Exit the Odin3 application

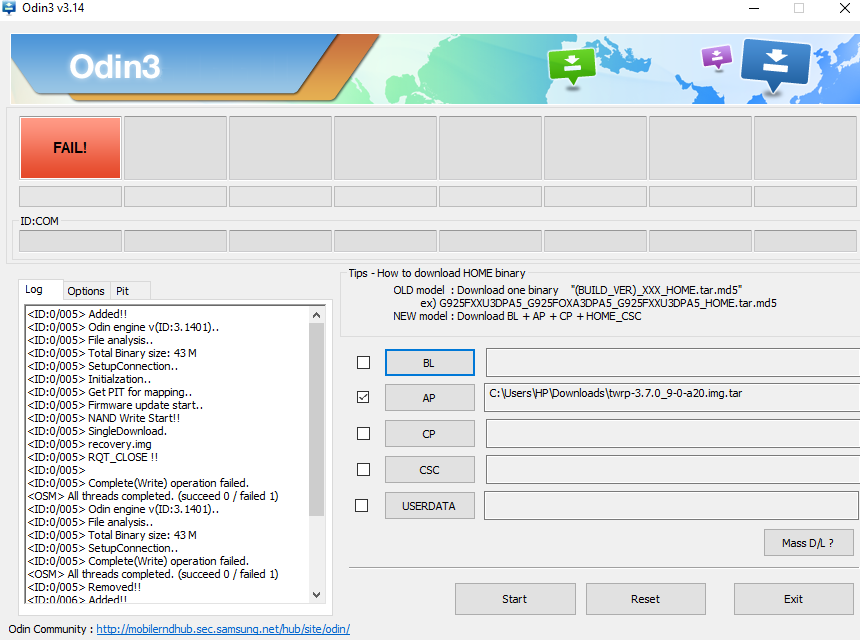794,599
